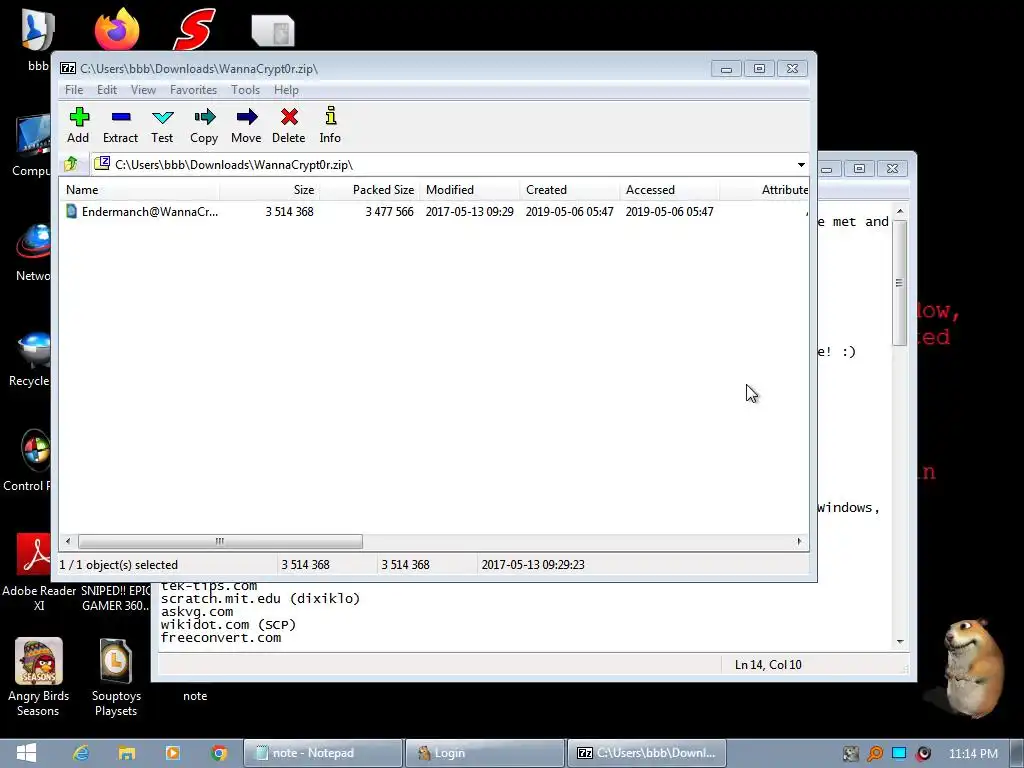
Task: Open the Network desktop icon
Action: [x=31, y=253]
